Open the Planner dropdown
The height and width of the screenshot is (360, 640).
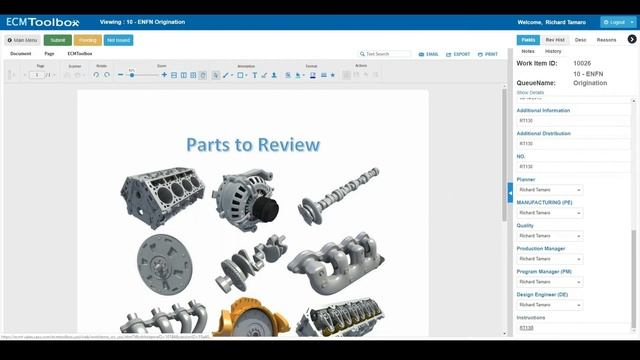click(549, 190)
